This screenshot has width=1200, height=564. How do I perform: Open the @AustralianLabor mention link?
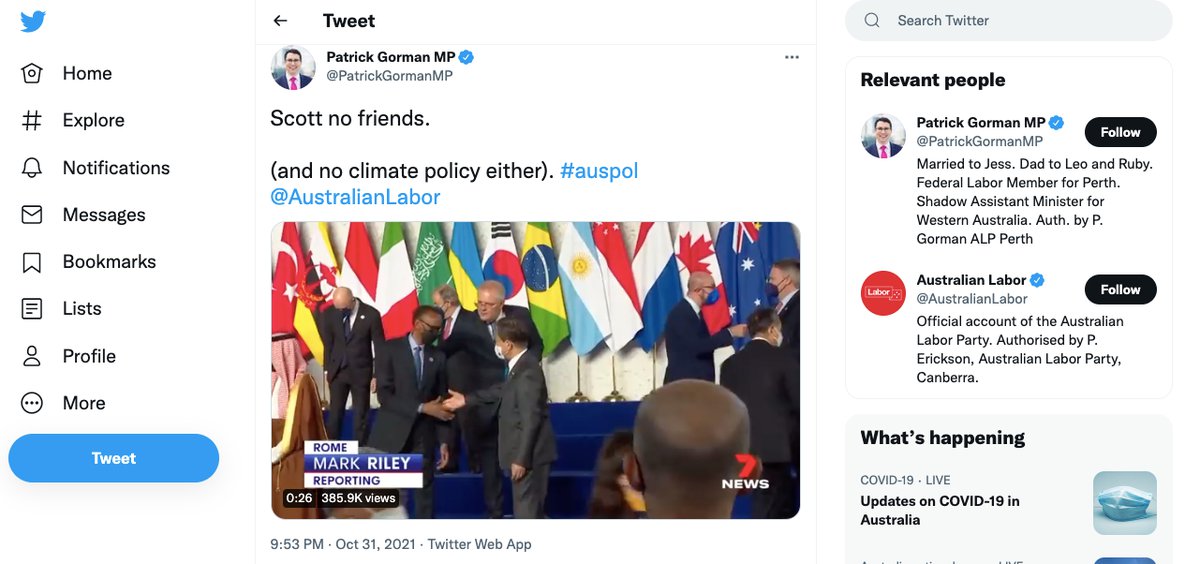coord(355,197)
